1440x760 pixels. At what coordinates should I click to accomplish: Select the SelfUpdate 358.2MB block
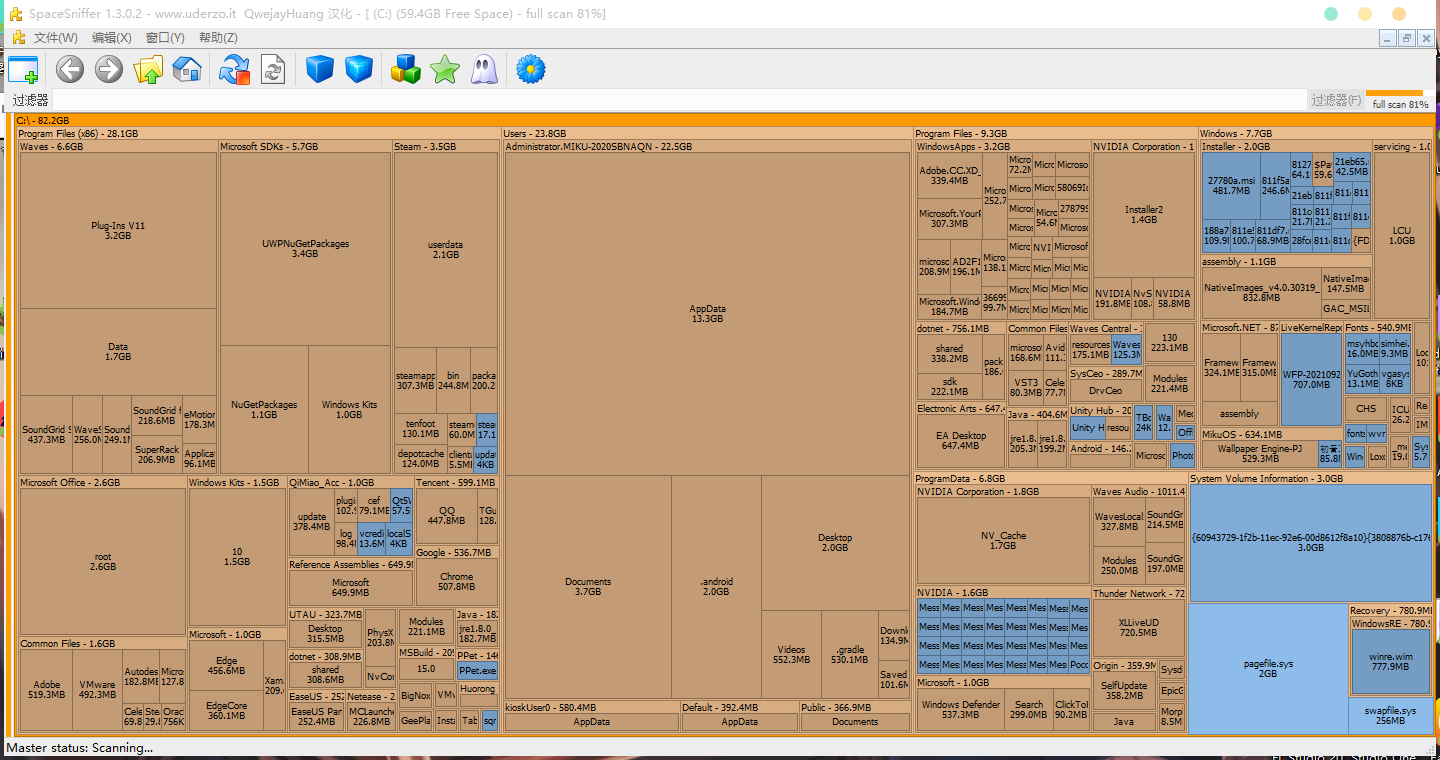[1124, 691]
